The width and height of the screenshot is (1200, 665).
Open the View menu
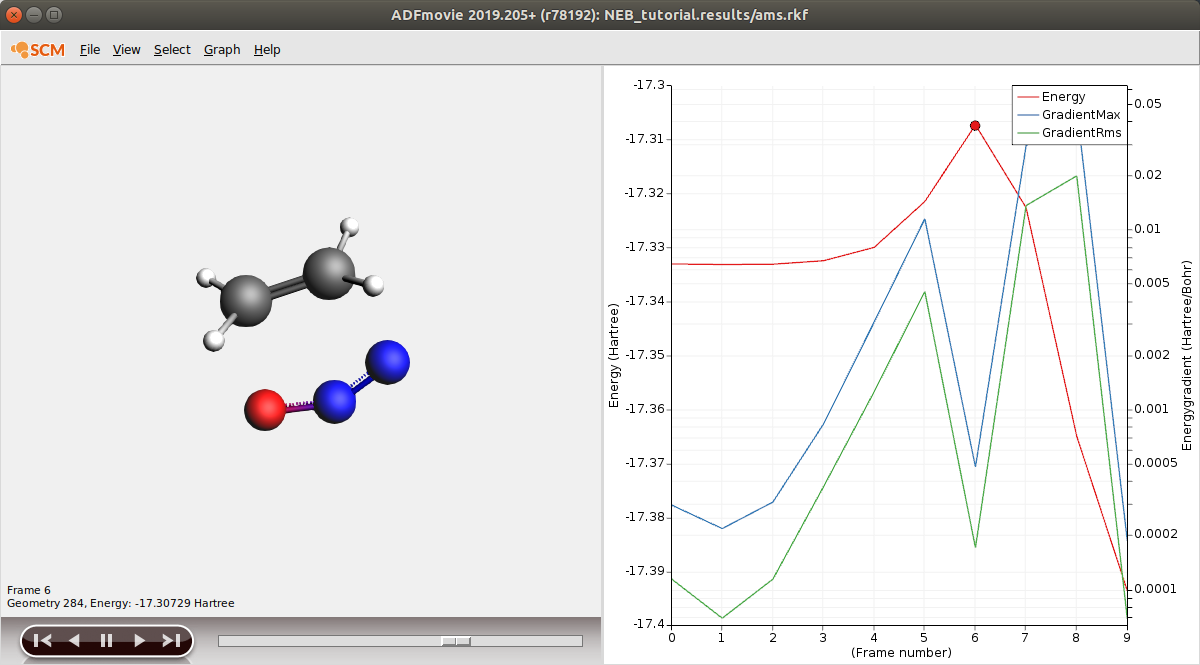pos(127,49)
